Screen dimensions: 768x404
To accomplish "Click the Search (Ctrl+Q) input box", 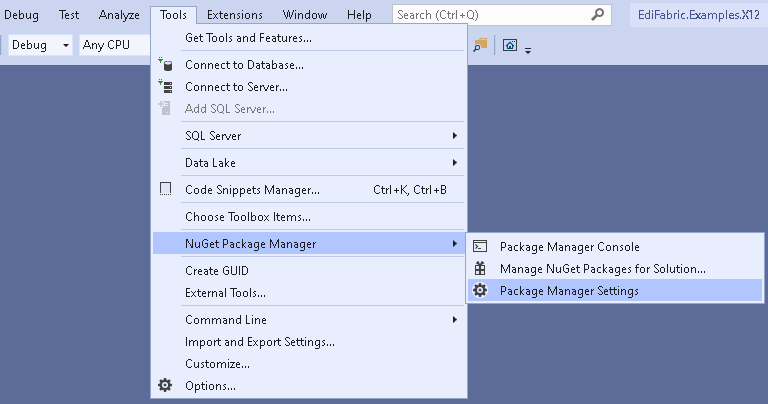I will (x=502, y=15).
